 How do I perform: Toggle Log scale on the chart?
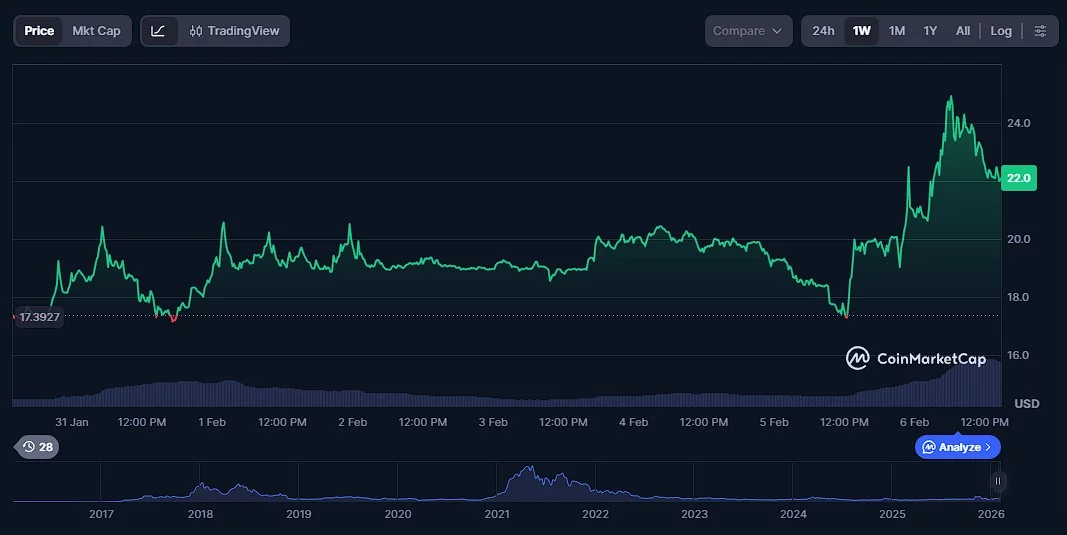tap(1001, 31)
